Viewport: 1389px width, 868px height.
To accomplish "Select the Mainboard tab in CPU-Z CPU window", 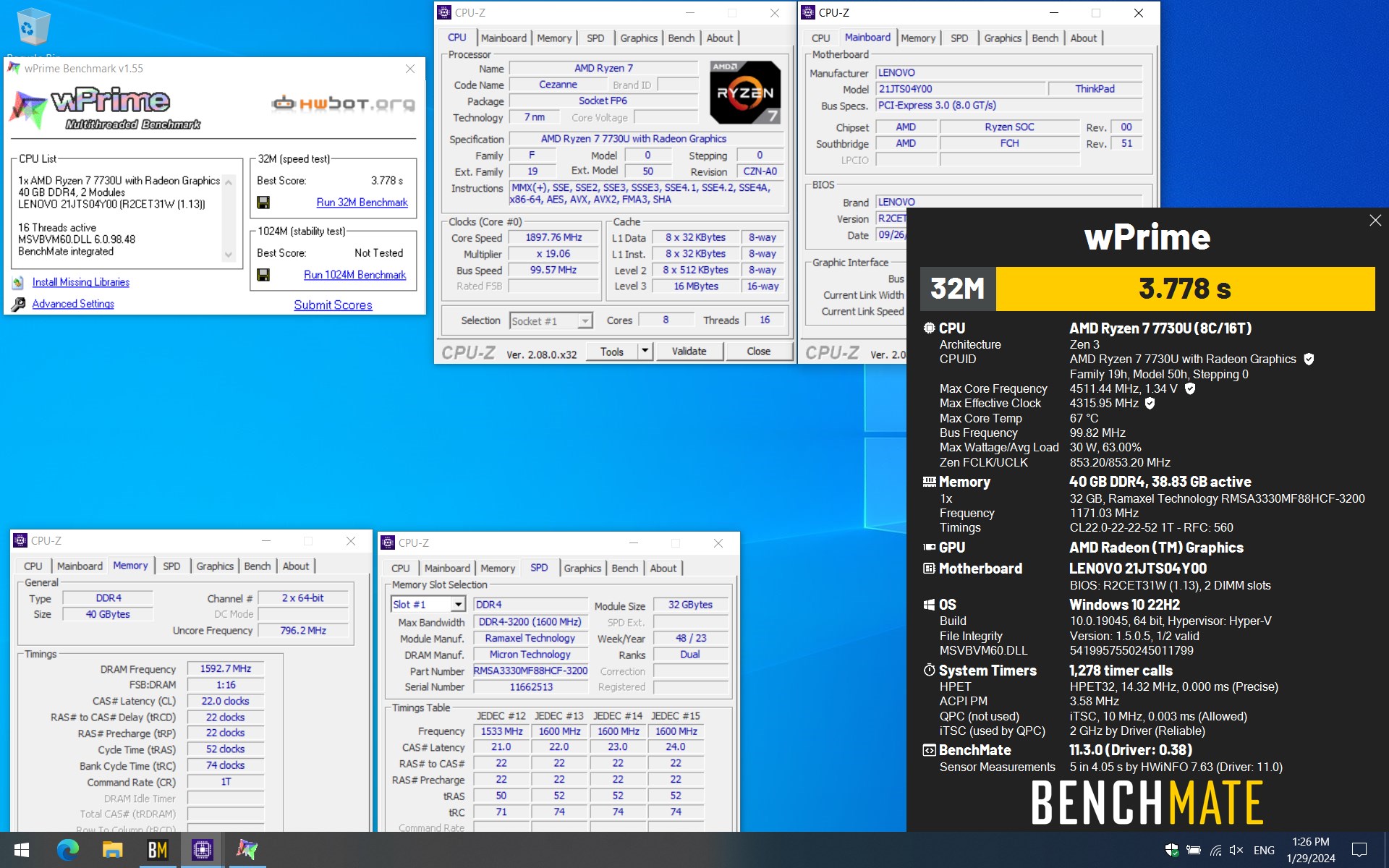I will (x=504, y=38).
